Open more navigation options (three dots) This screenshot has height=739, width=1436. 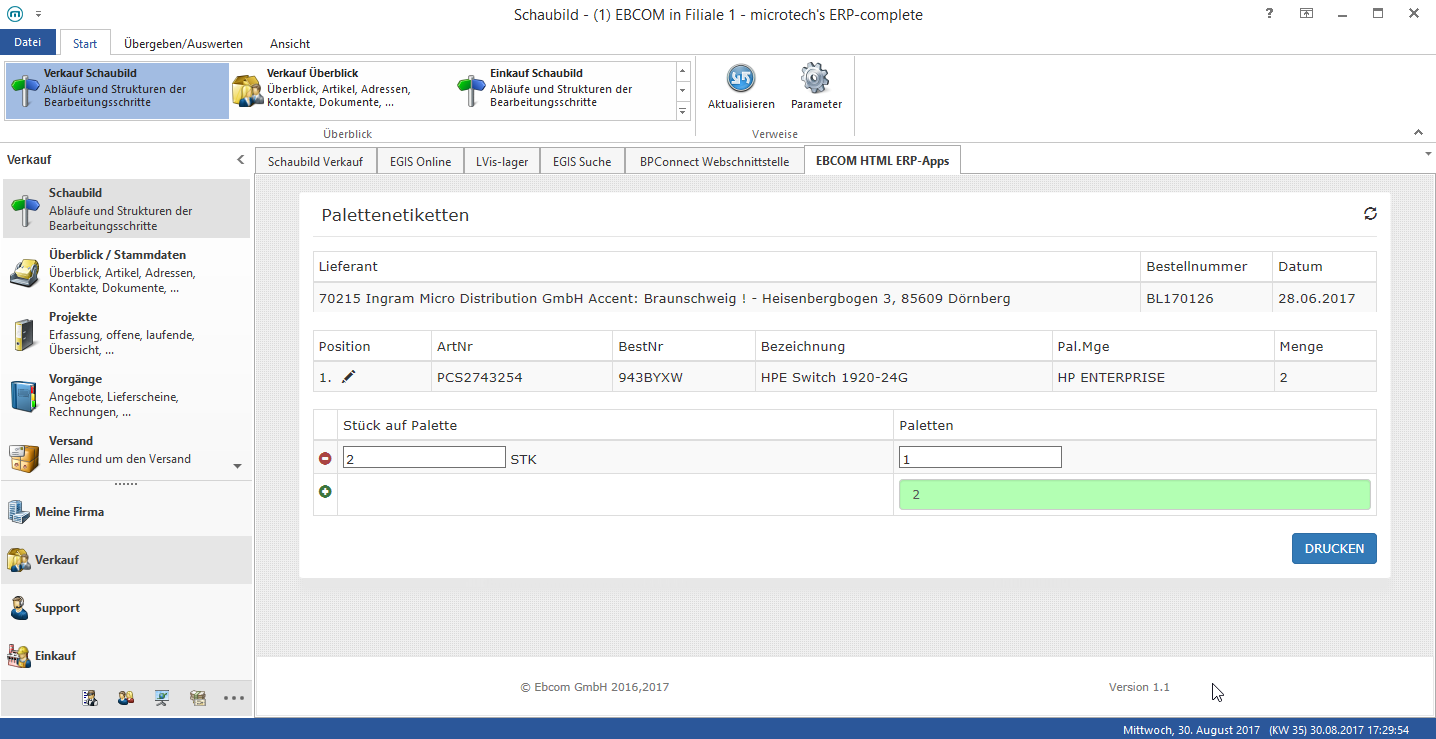point(234,699)
